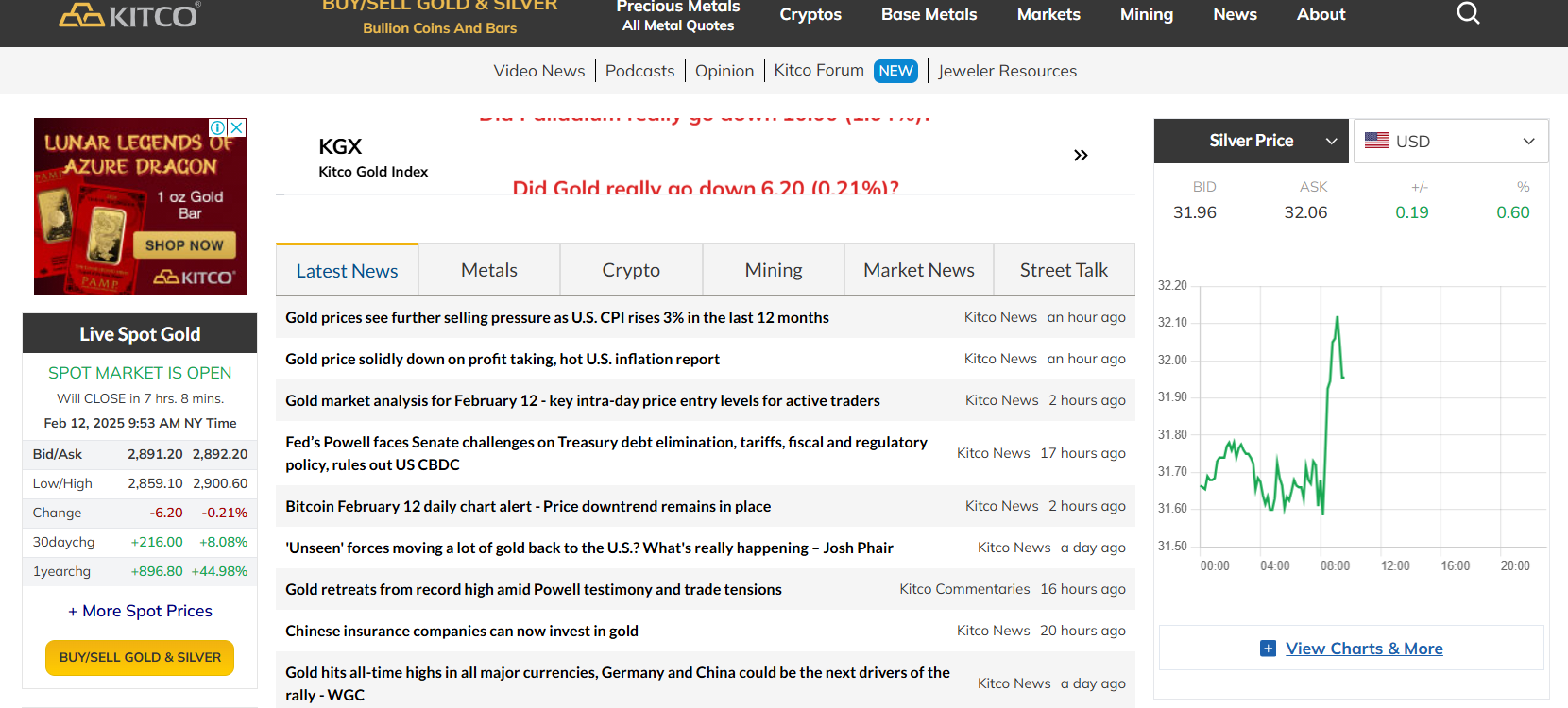This screenshot has width=1568, height=708.
Task: Switch to the Mining news tab
Action: 774,270
